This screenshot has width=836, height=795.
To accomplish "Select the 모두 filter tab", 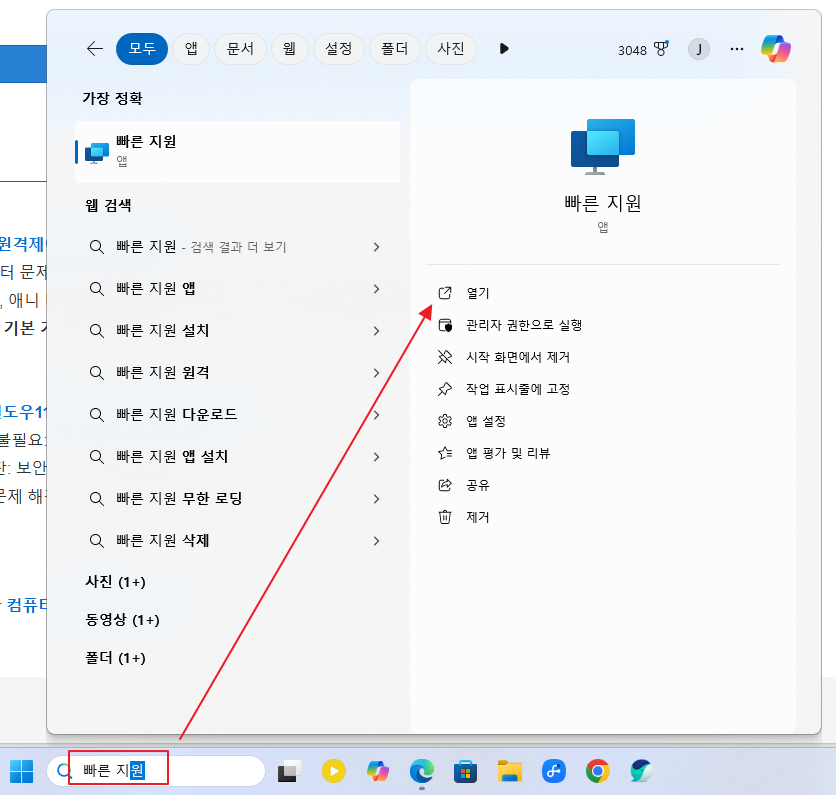I will point(142,49).
